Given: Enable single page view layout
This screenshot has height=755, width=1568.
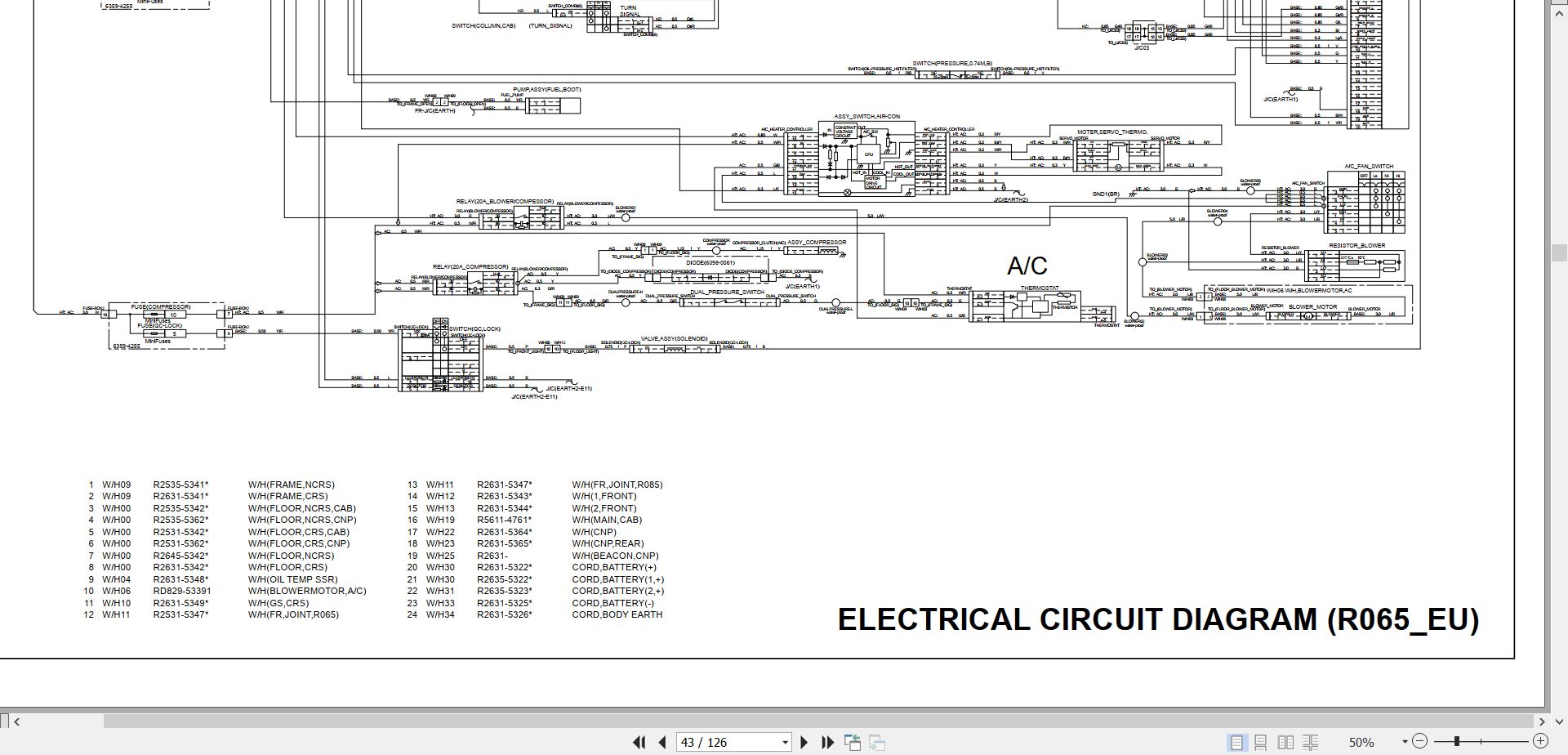Looking at the screenshot, I should 1236,742.
